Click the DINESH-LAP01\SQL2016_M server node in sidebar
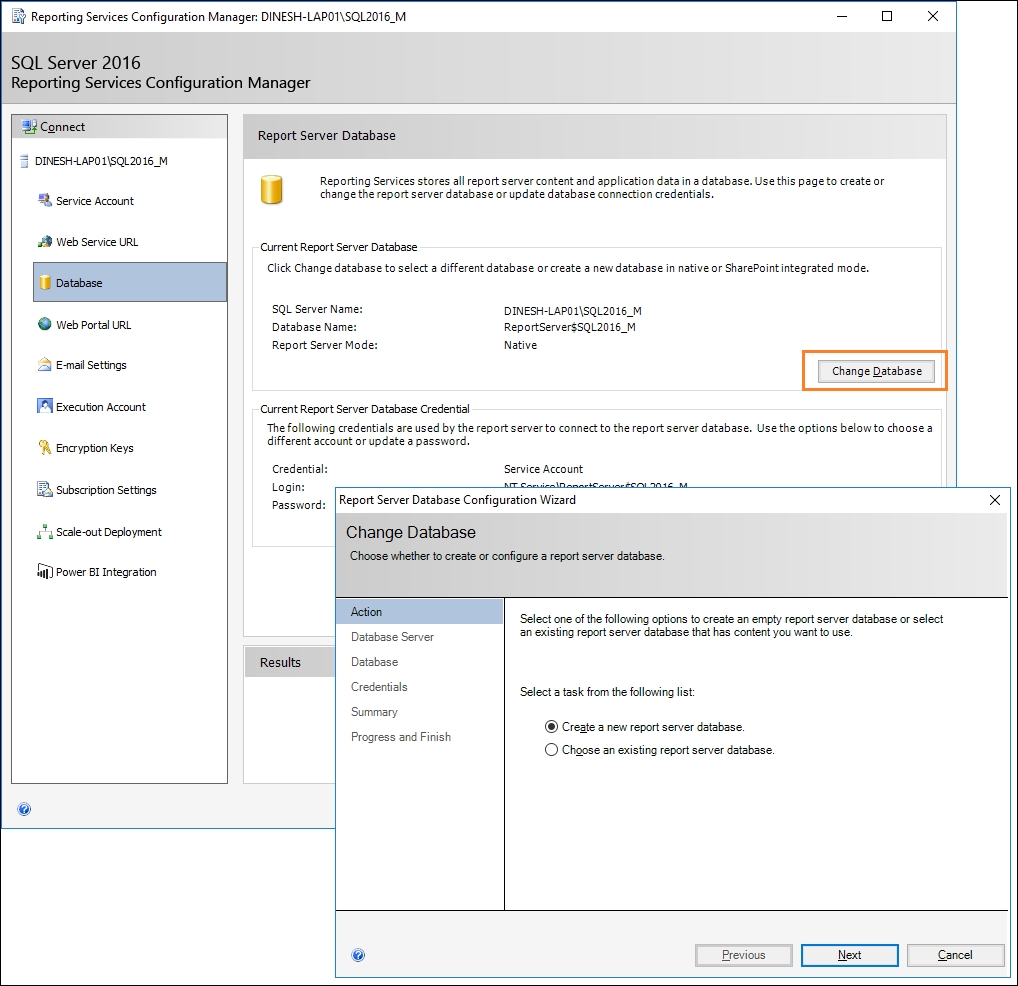The image size is (1018, 986). point(101,161)
